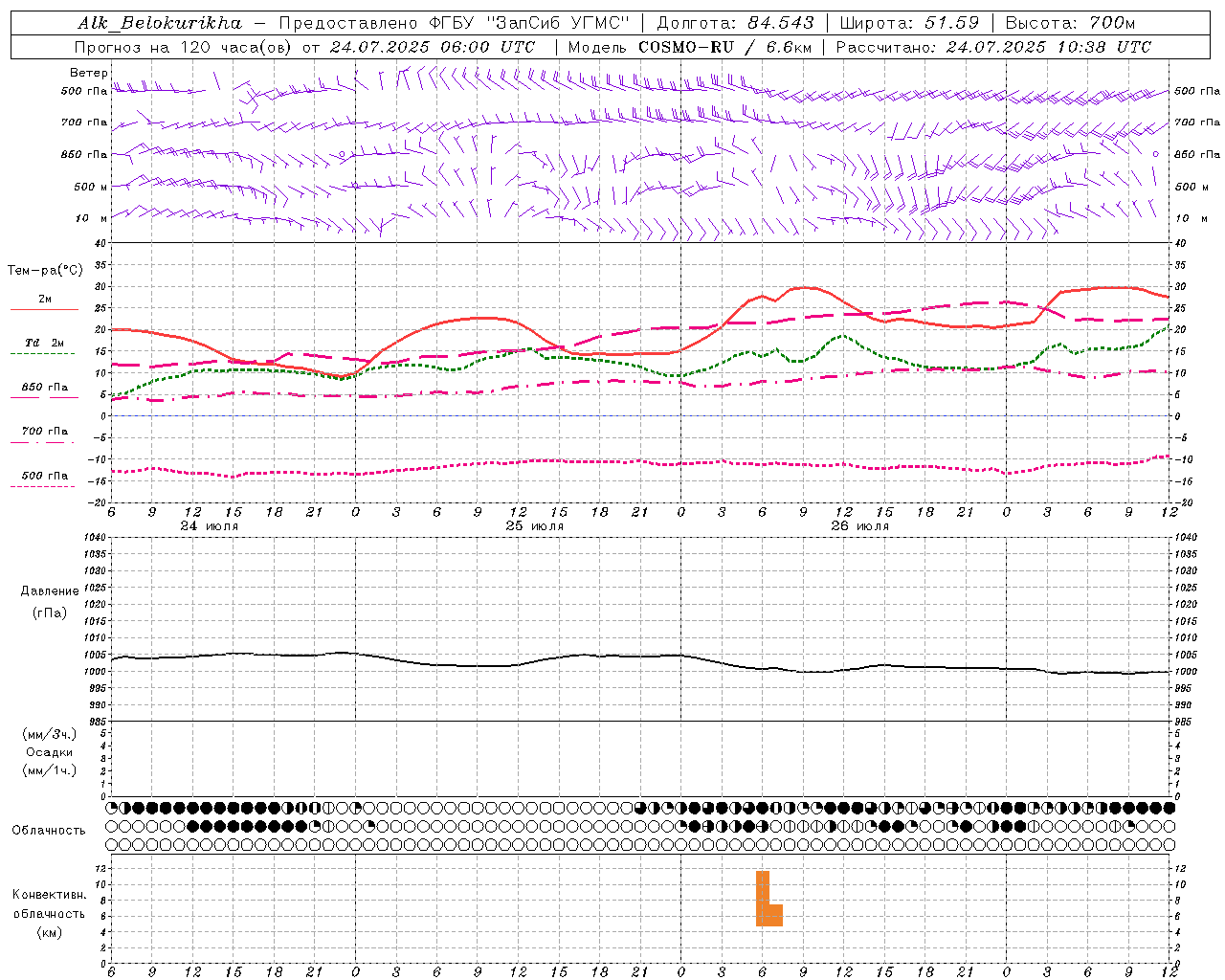Click the 2м temperature legend entry
Image resolution: width=1225 pixels, height=980 pixels.
pyautogui.click(x=44, y=301)
